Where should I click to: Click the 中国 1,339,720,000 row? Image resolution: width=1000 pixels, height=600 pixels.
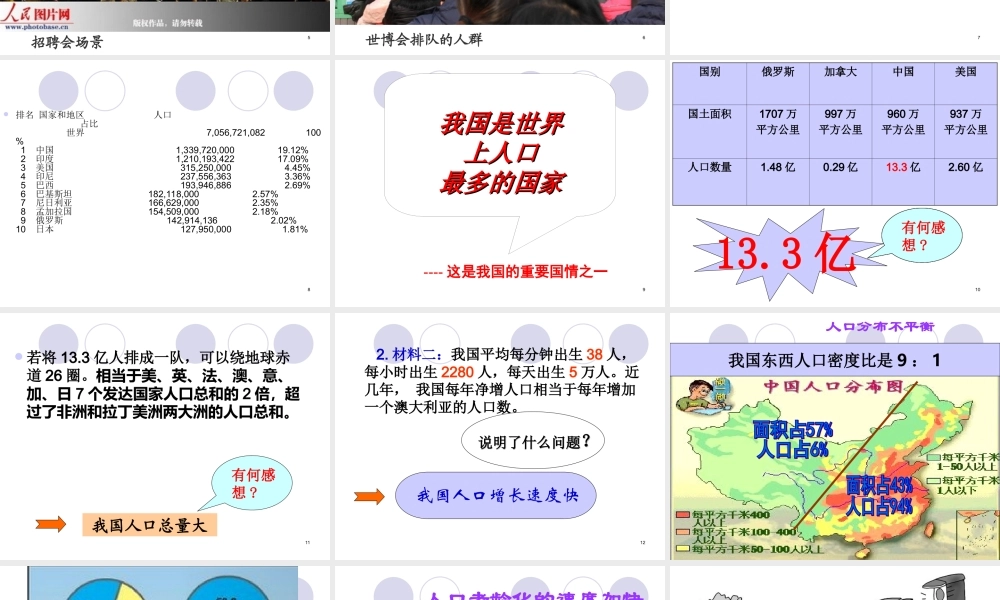(165, 150)
